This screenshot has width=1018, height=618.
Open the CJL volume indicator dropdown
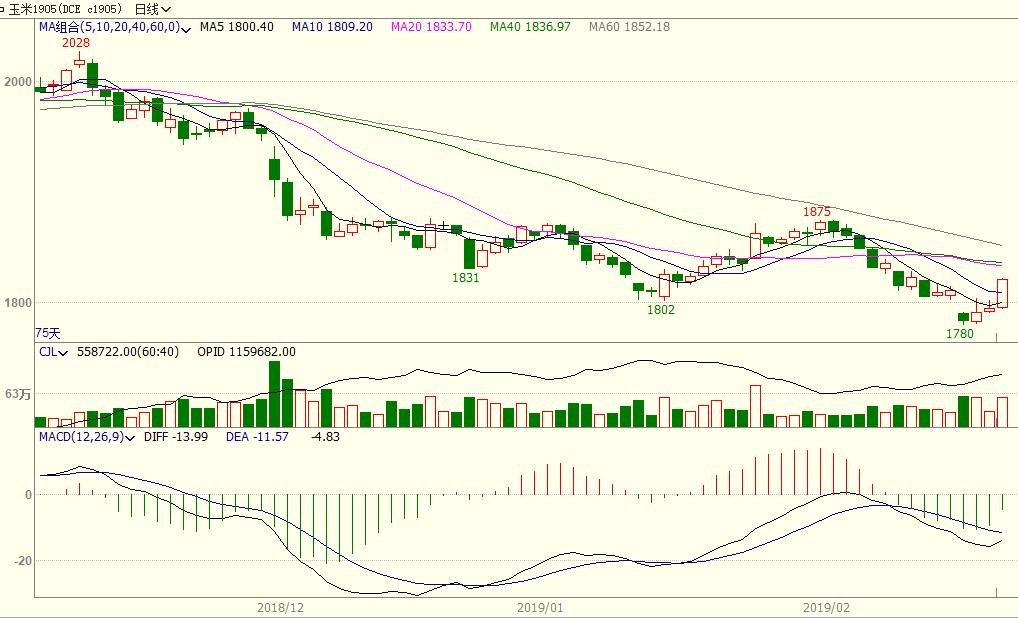pyautogui.click(x=64, y=352)
